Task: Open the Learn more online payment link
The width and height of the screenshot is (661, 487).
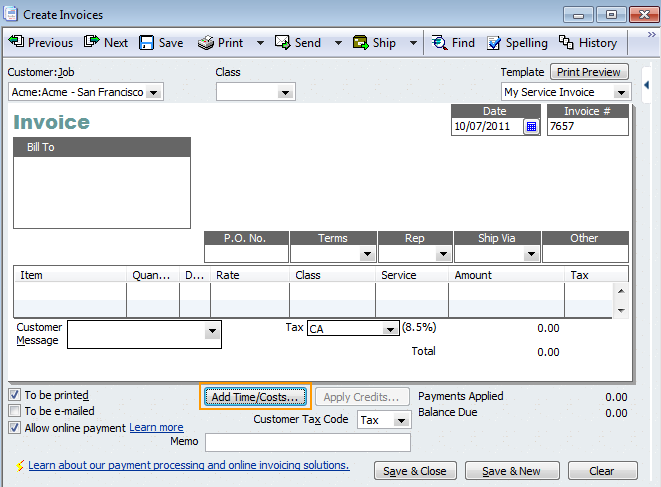Action: pyautogui.click(x=156, y=428)
